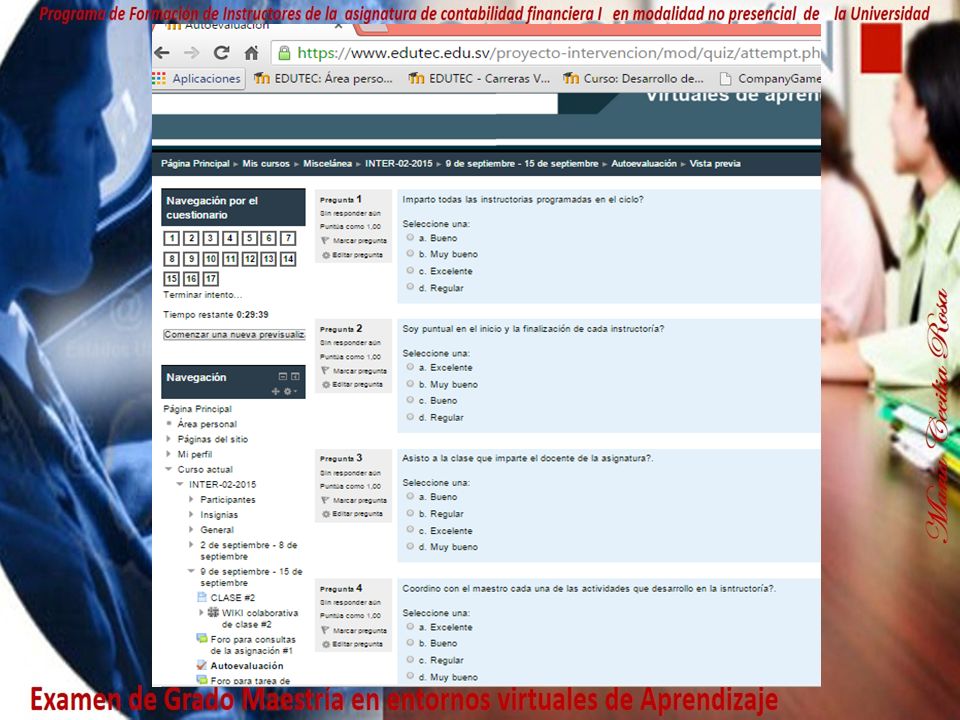Click Editar pregunta for question 2
960x720 pixels.
(x=353, y=384)
